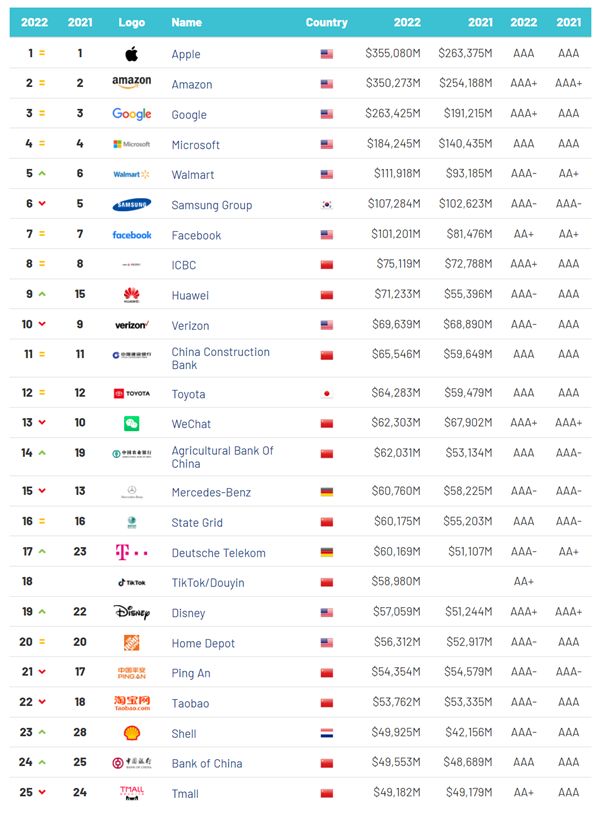Screen dimensions: 600x818
Task: Open the TikTok/Douyin name link
Action: coord(208,583)
